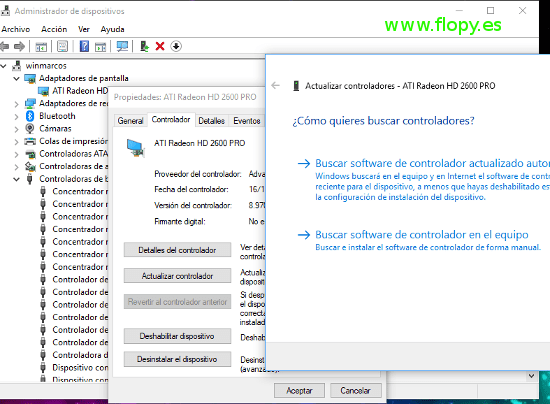
Task: Click the disable device down-arrow toolbar icon
Action: [176, 46]
